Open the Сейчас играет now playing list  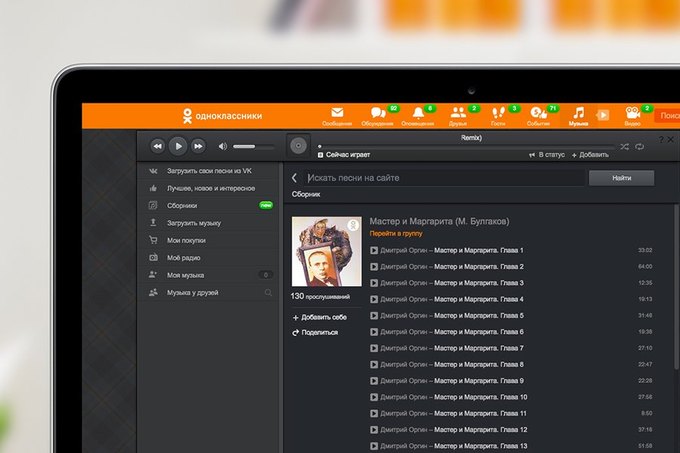coord(344,155)
